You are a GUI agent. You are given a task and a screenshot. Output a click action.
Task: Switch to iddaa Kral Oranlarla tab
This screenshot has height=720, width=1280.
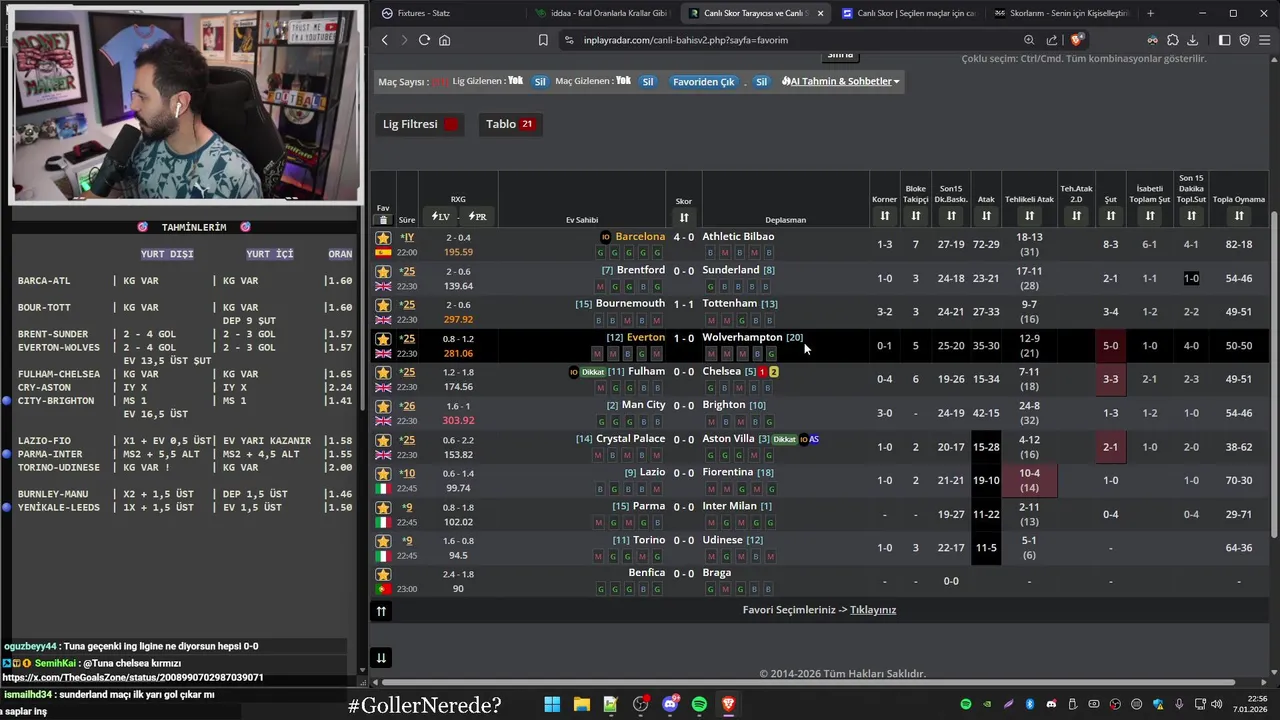pyautogui.click(x=603, y=13)
